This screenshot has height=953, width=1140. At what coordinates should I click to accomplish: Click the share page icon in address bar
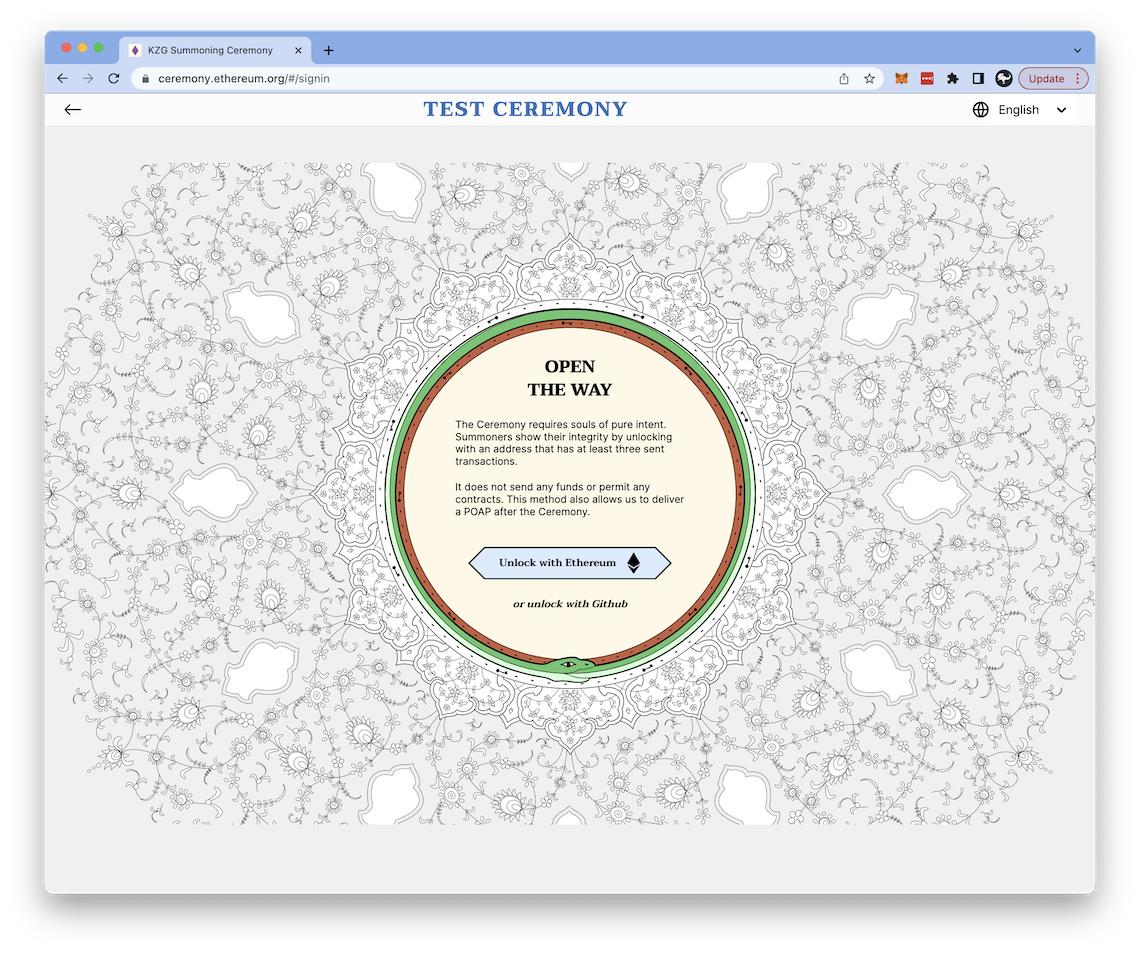coord(844,78)
